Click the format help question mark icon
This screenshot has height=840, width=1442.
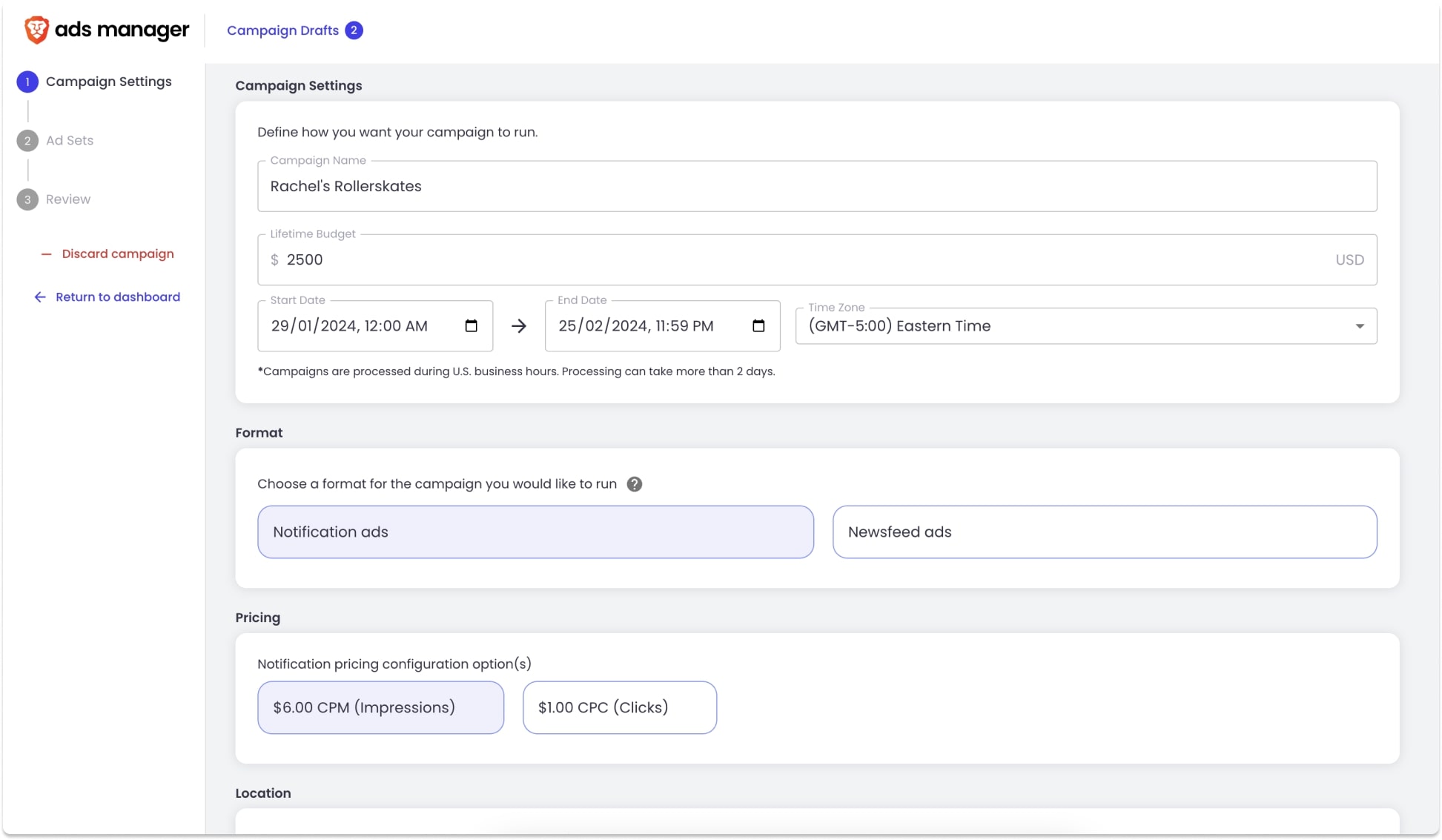pos(634,484)
